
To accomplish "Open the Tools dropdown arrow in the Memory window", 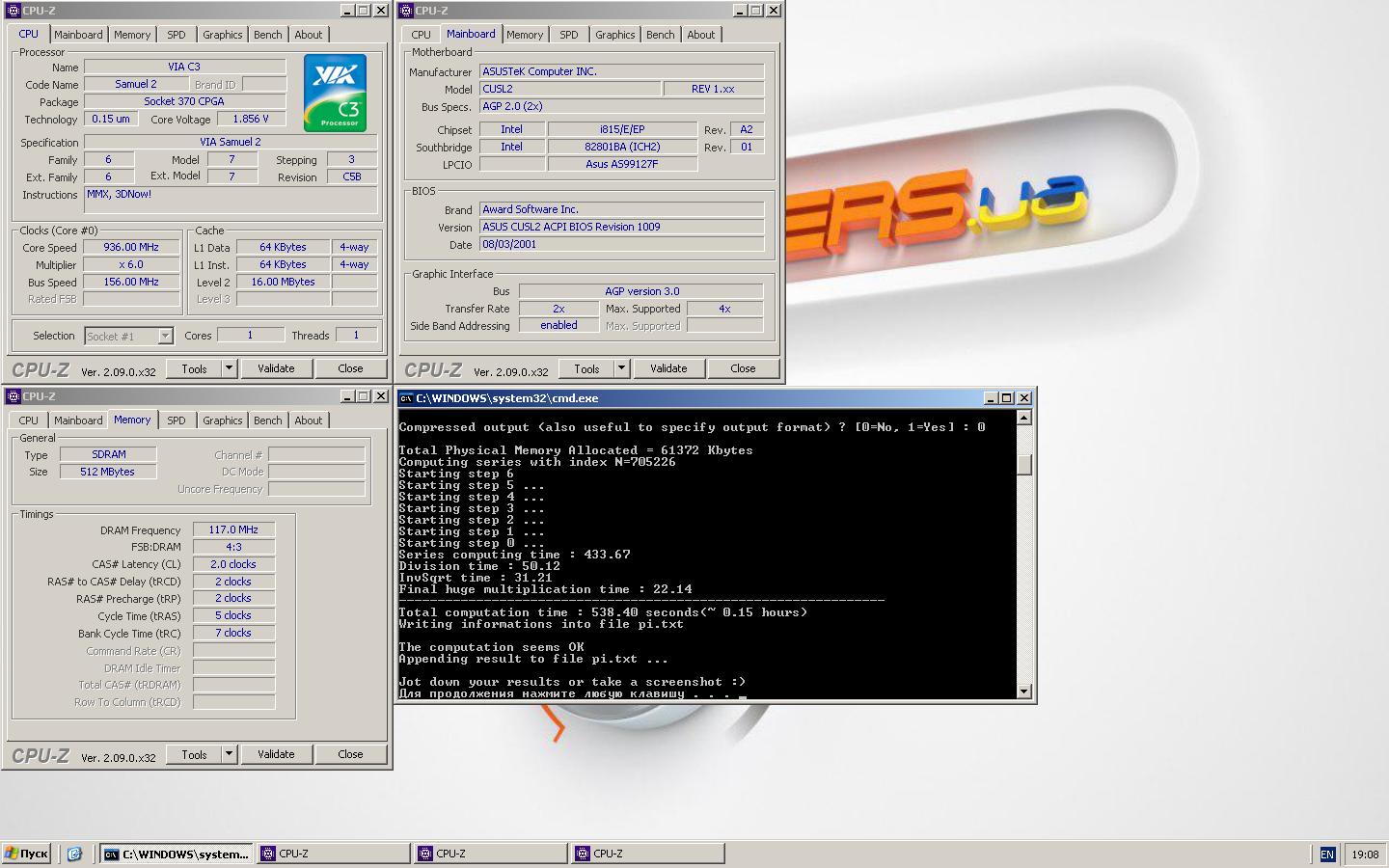I will click(229, 754).
